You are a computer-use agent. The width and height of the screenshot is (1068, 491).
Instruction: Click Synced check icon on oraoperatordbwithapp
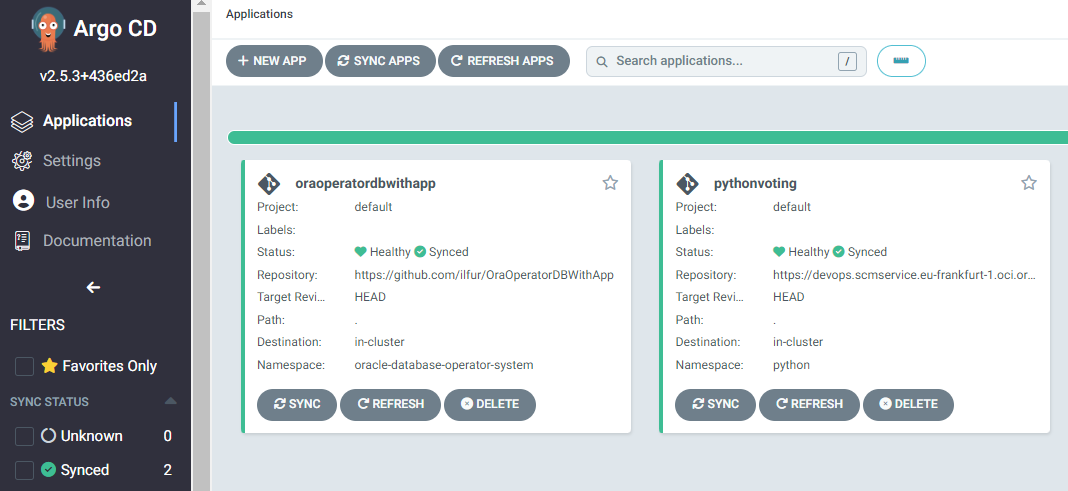[x=420, y=252]
